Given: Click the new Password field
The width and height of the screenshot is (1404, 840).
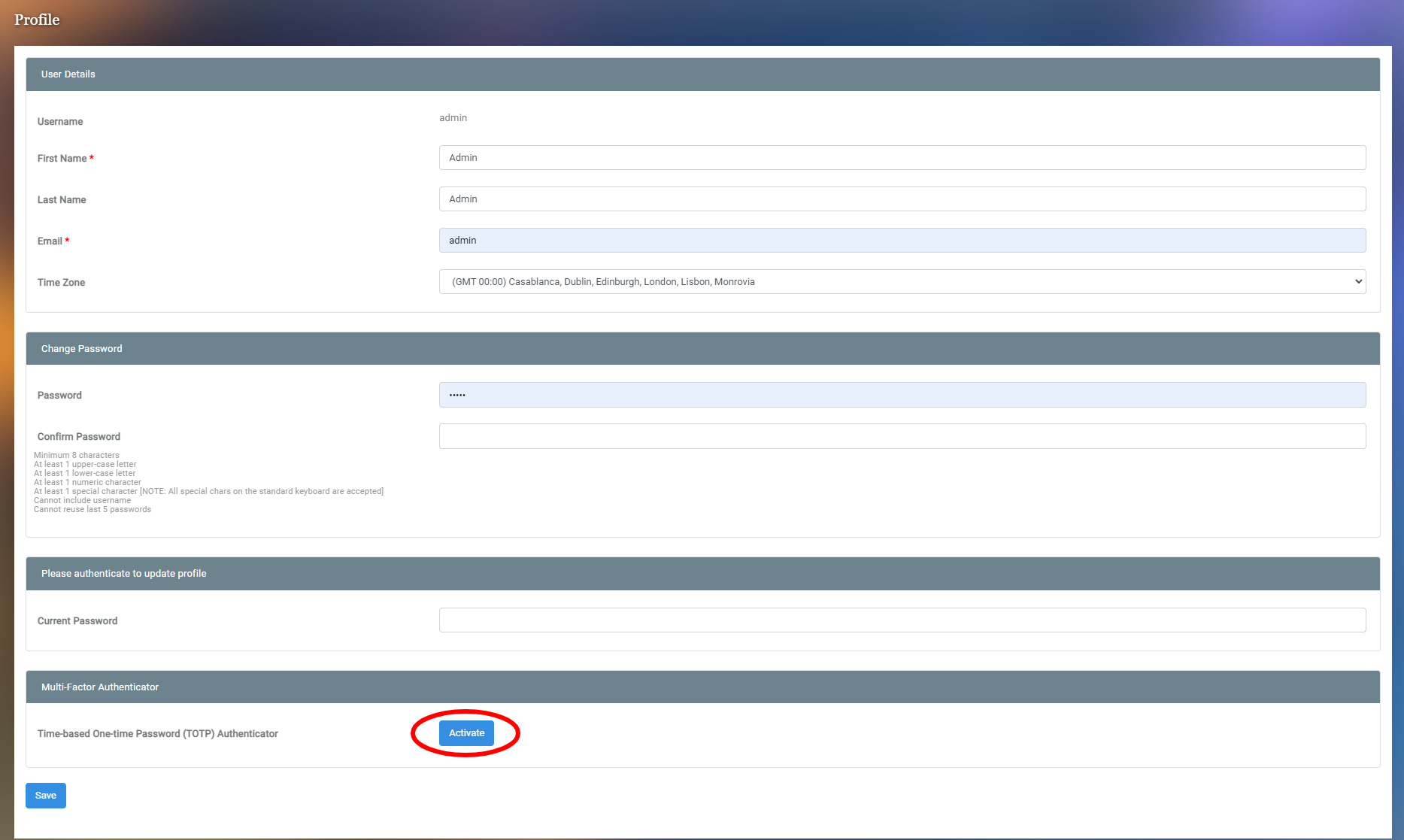Looking at the screenshot, I should click(x=902, y=395).
